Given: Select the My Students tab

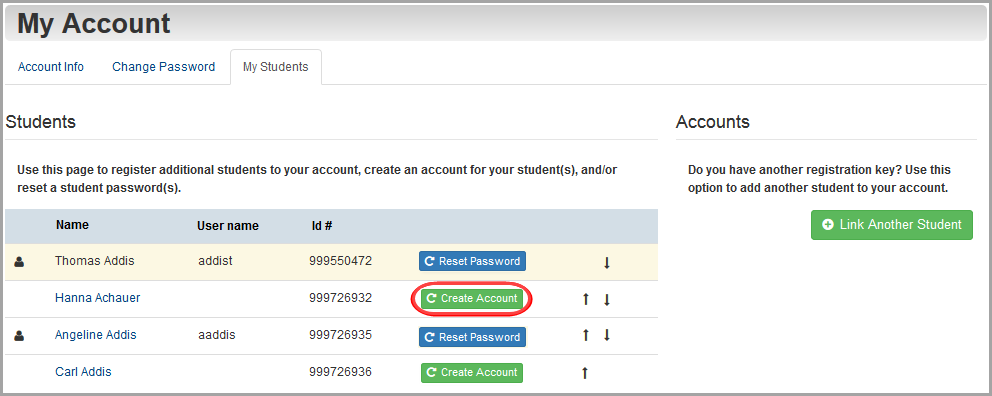Looking at the screenshot, I should point(276,66).
